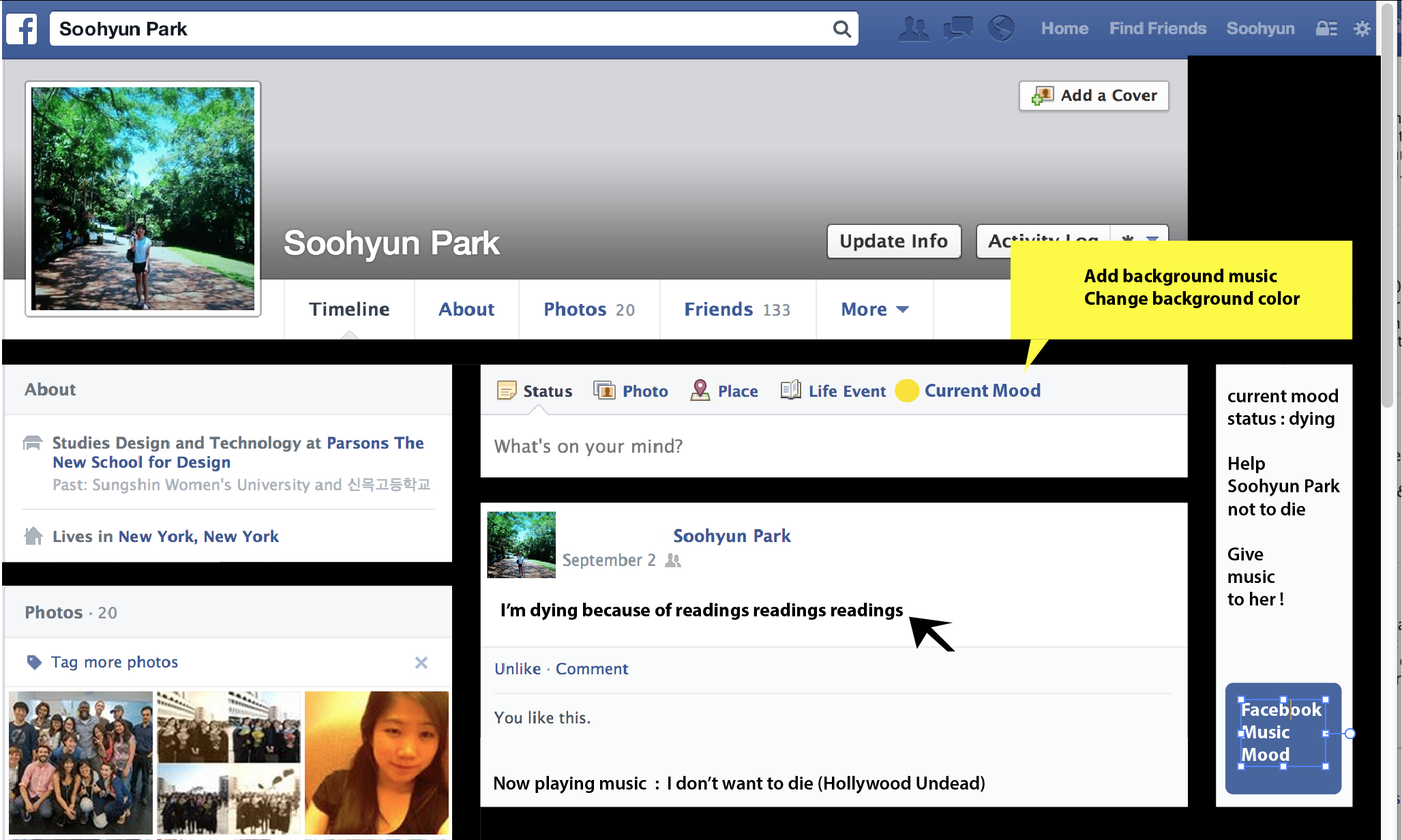Image resolution: width=1402 pixels, height=840 pixels.
Task: Select the Status composer option
Action: point(535,391)
